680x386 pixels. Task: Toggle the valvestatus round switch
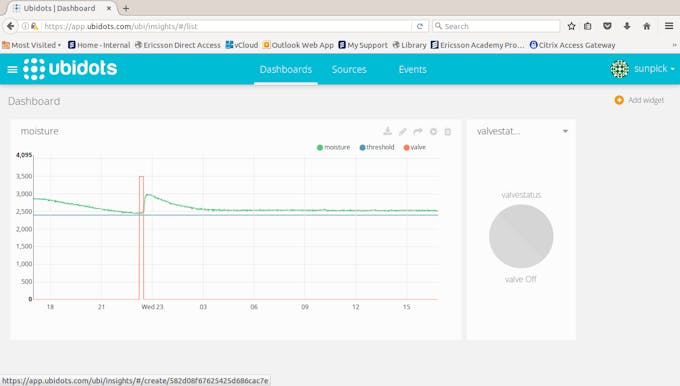[x=521, y=236]
